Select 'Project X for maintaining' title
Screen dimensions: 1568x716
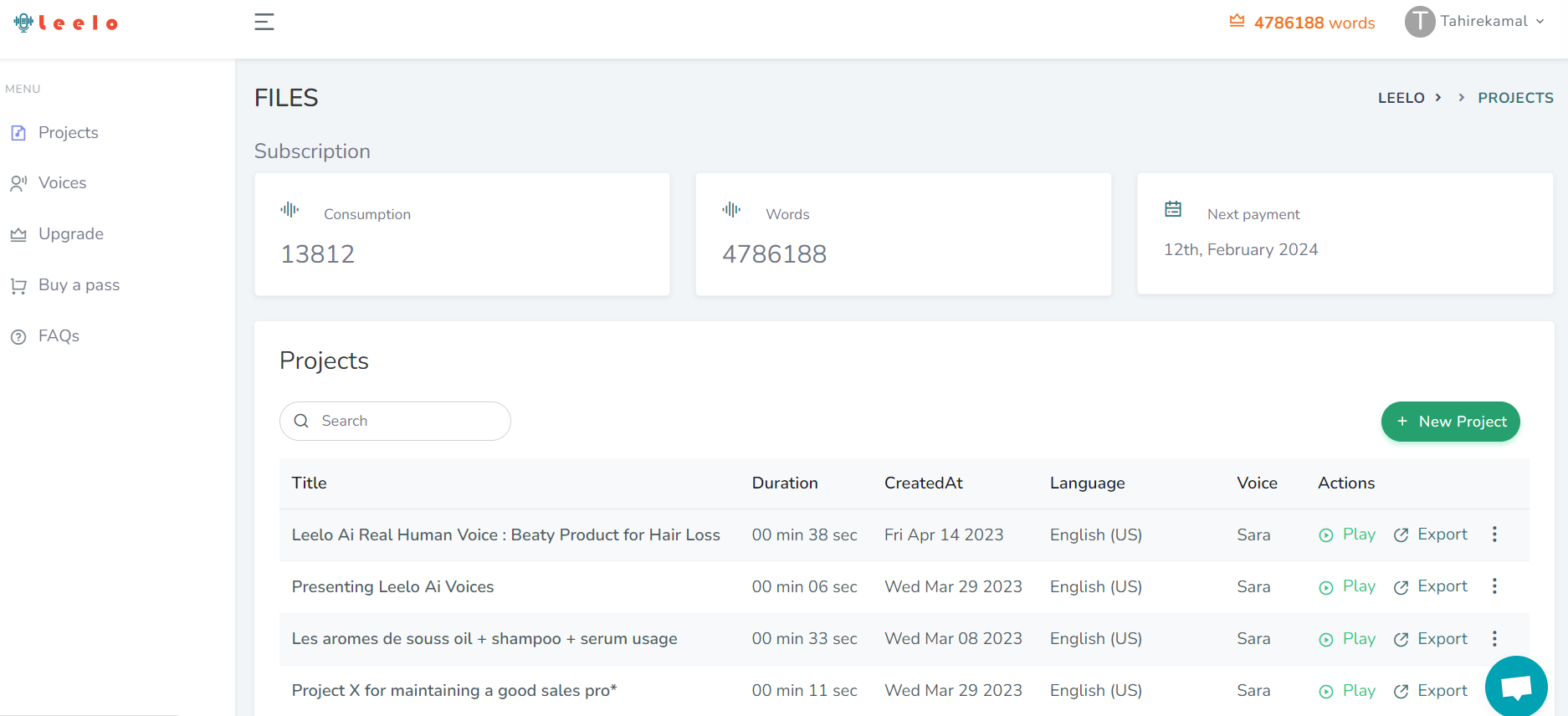pyautogui.click(x=454, y=691)
